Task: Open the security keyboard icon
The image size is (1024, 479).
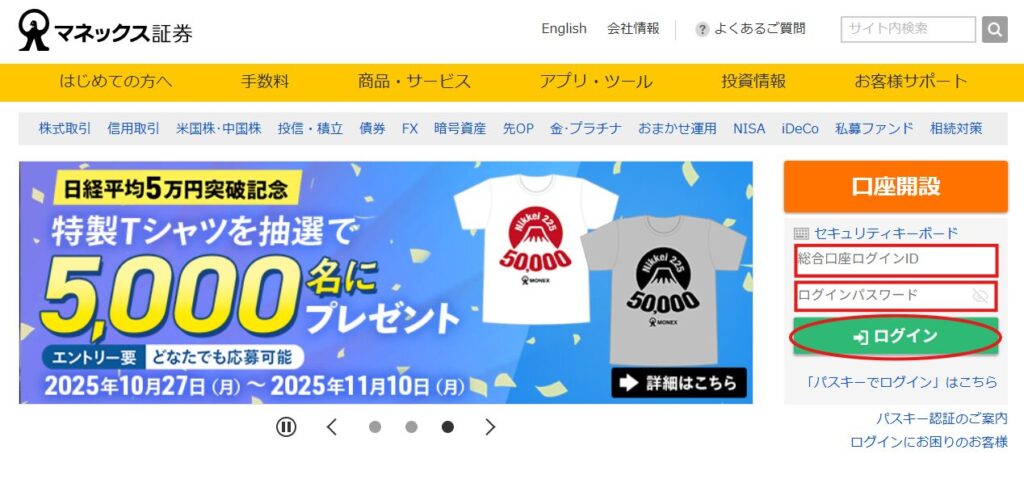Action: tap(801, 233)
